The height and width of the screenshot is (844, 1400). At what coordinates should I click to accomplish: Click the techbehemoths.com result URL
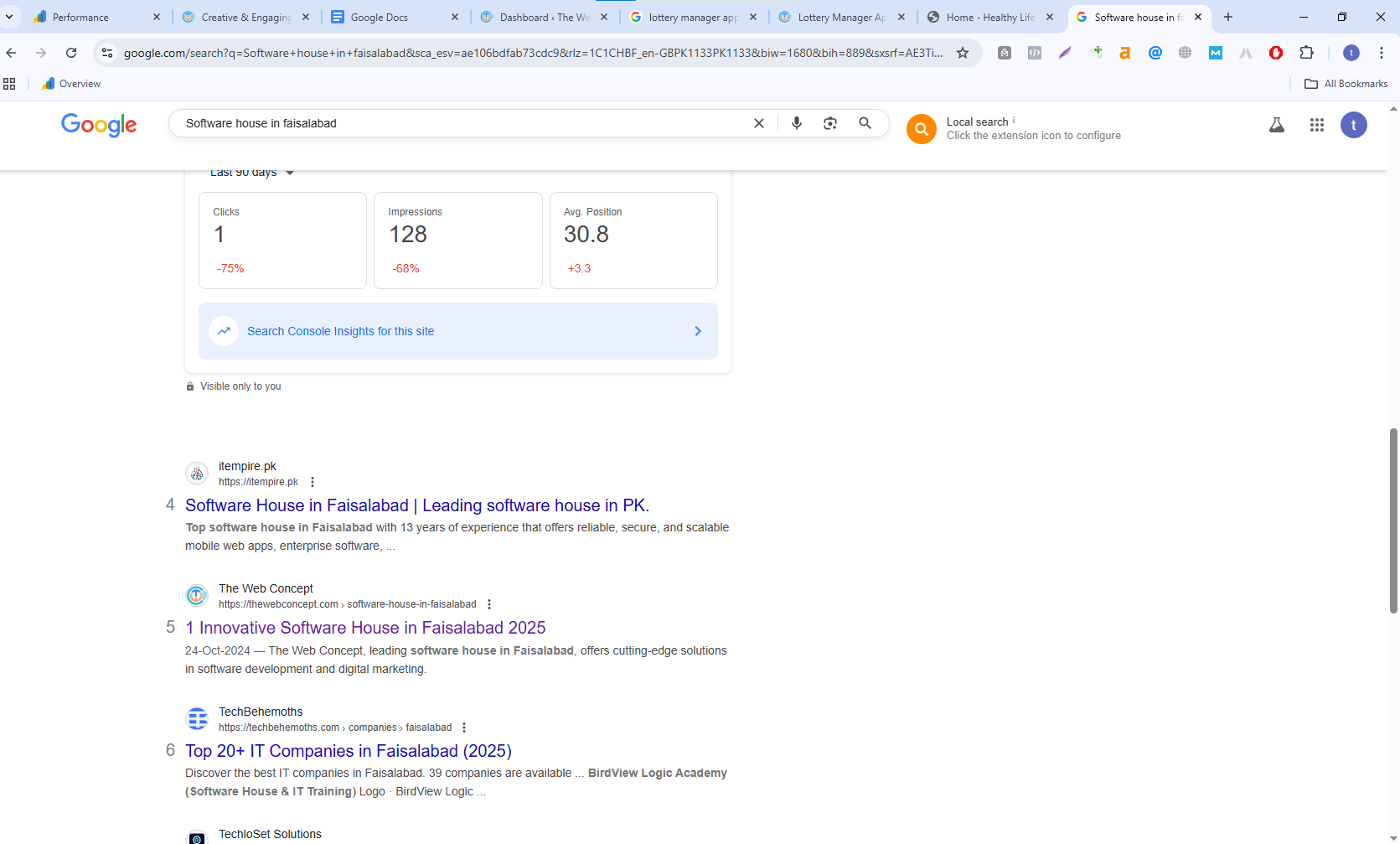click(335, 727)
